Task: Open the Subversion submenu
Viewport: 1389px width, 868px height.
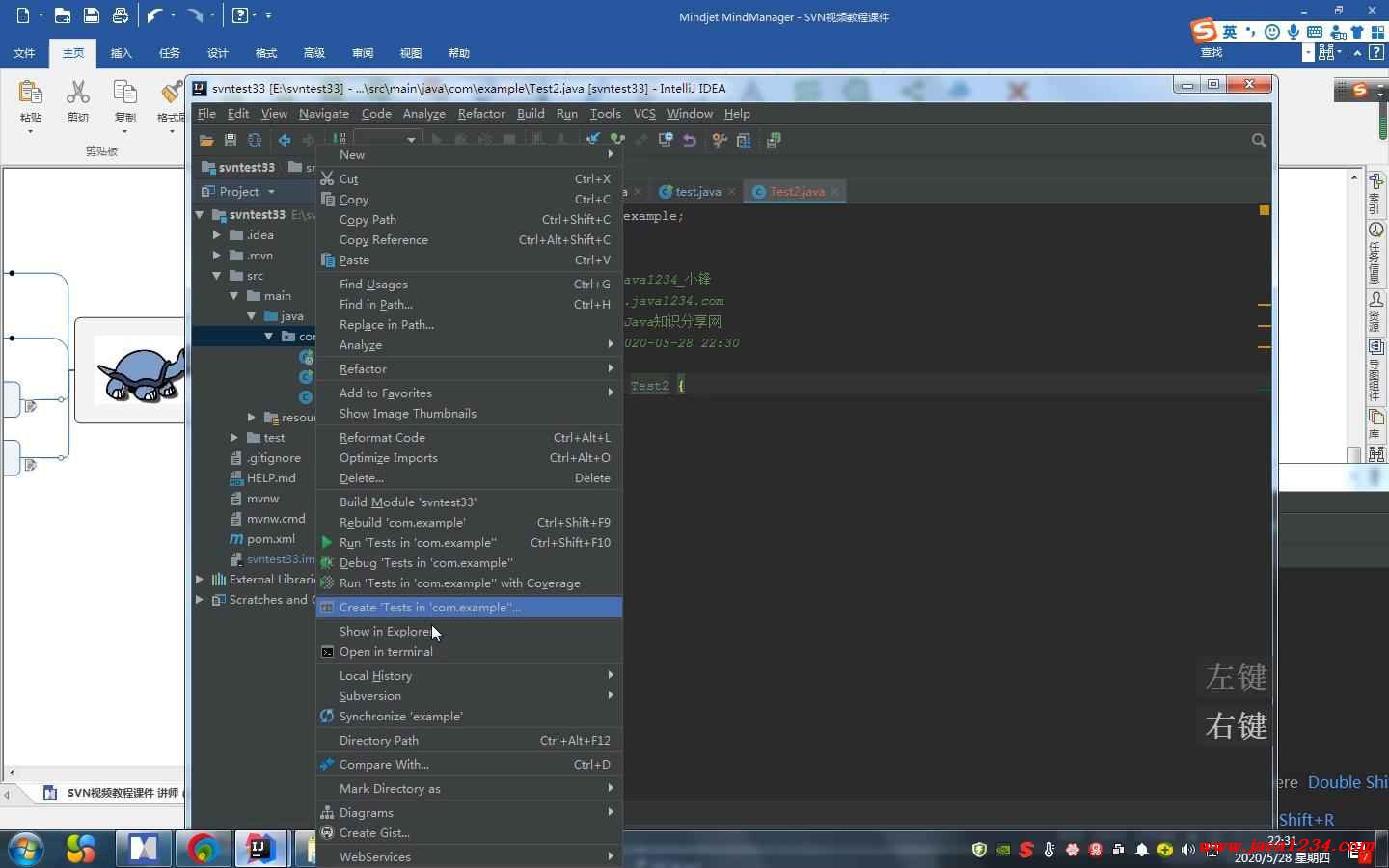Action: [469, 696]
